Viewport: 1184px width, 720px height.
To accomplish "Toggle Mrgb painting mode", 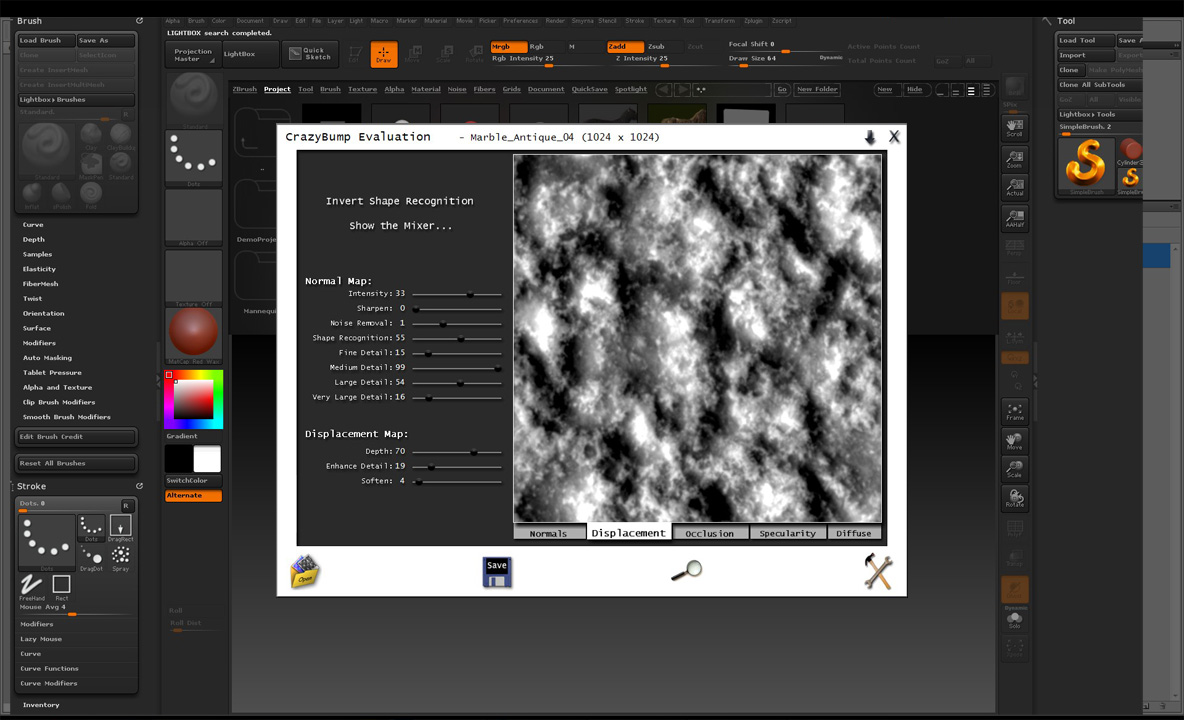I will (x=510, y=45).
